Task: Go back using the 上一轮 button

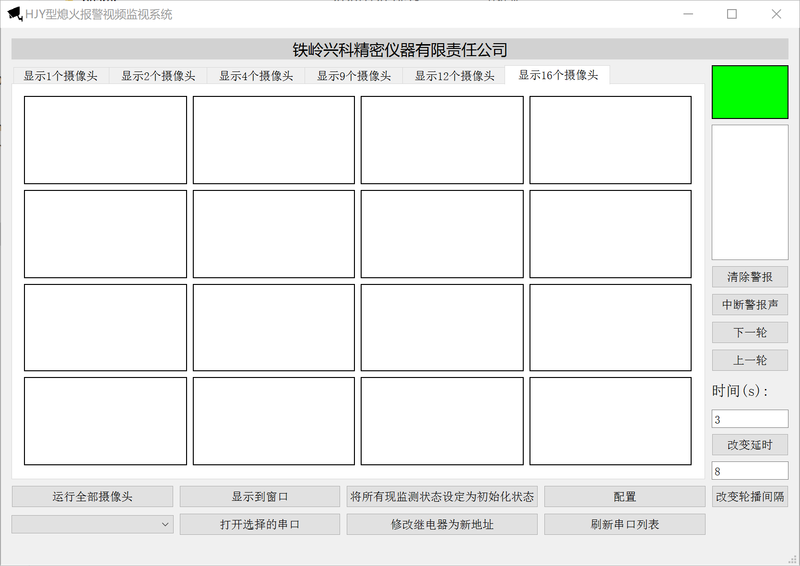Action: [x=749, y=360]
